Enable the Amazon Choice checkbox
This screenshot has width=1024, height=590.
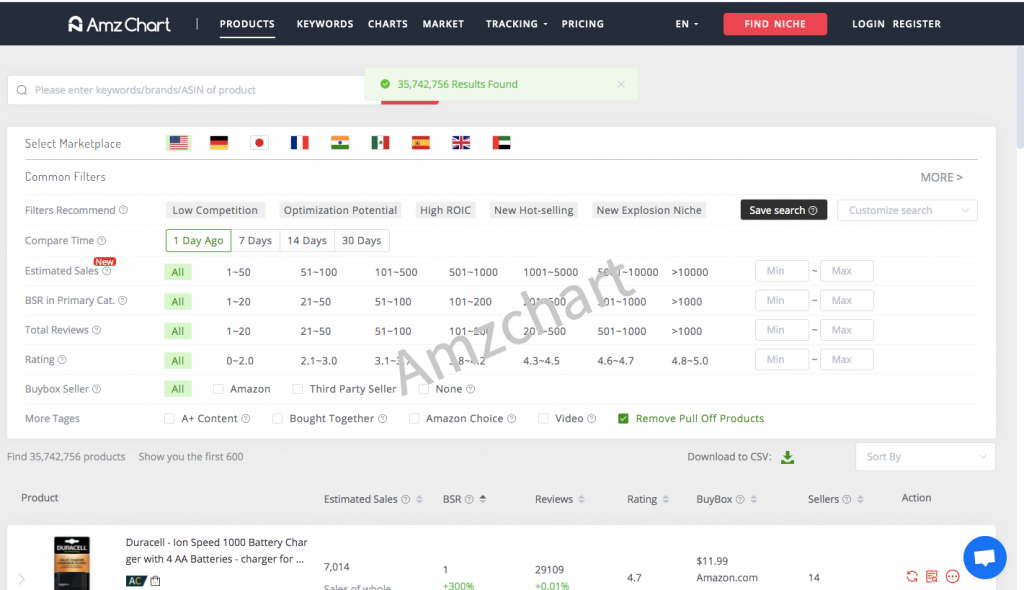coord(414,418)
